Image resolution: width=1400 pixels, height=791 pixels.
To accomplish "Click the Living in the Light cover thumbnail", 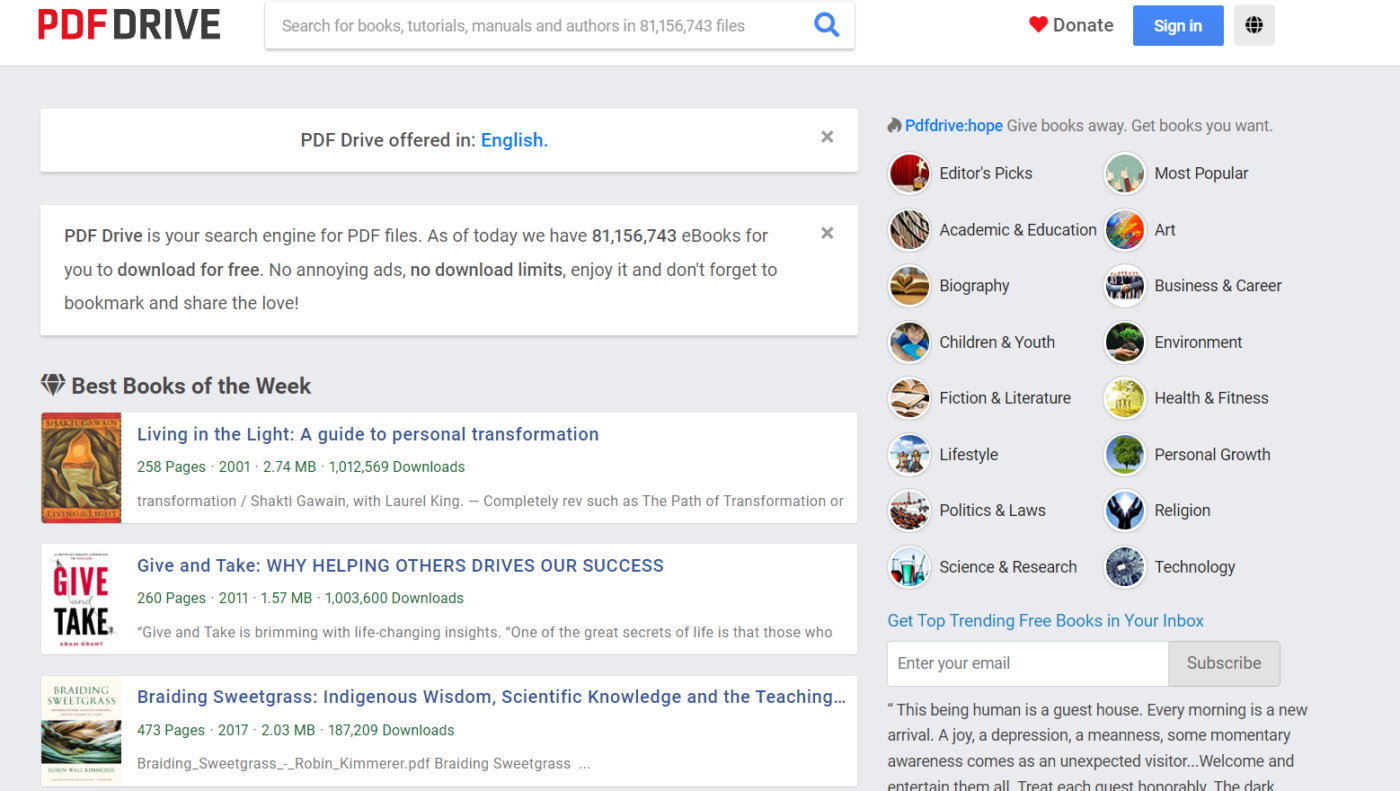I will (81, 468).
